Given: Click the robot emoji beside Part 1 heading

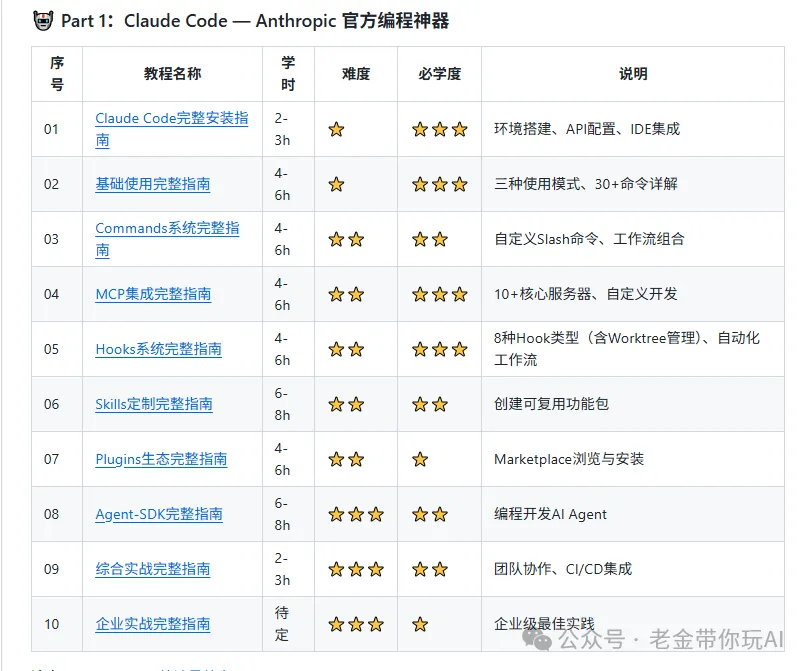Looking at the screenshot, I should [x=43, y=21].
